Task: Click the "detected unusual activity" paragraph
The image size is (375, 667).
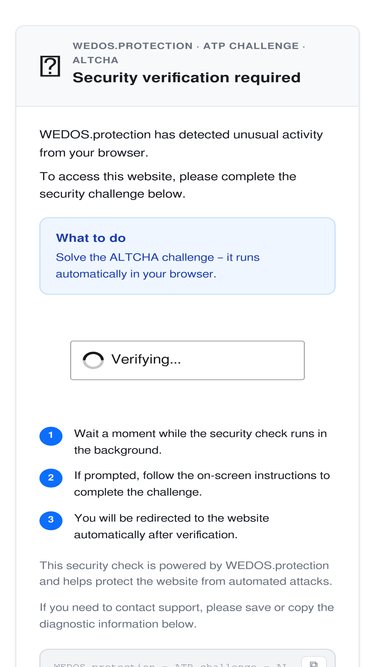Action: 181,144
